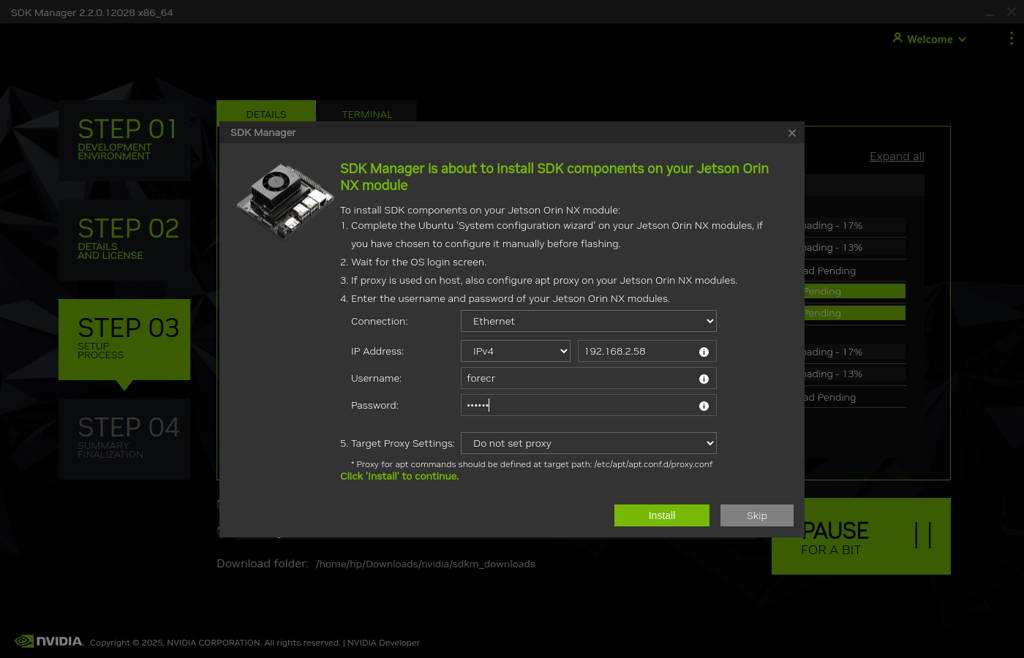Click the pause bars icon
The image size is (1024, 658).
(923, 535)
